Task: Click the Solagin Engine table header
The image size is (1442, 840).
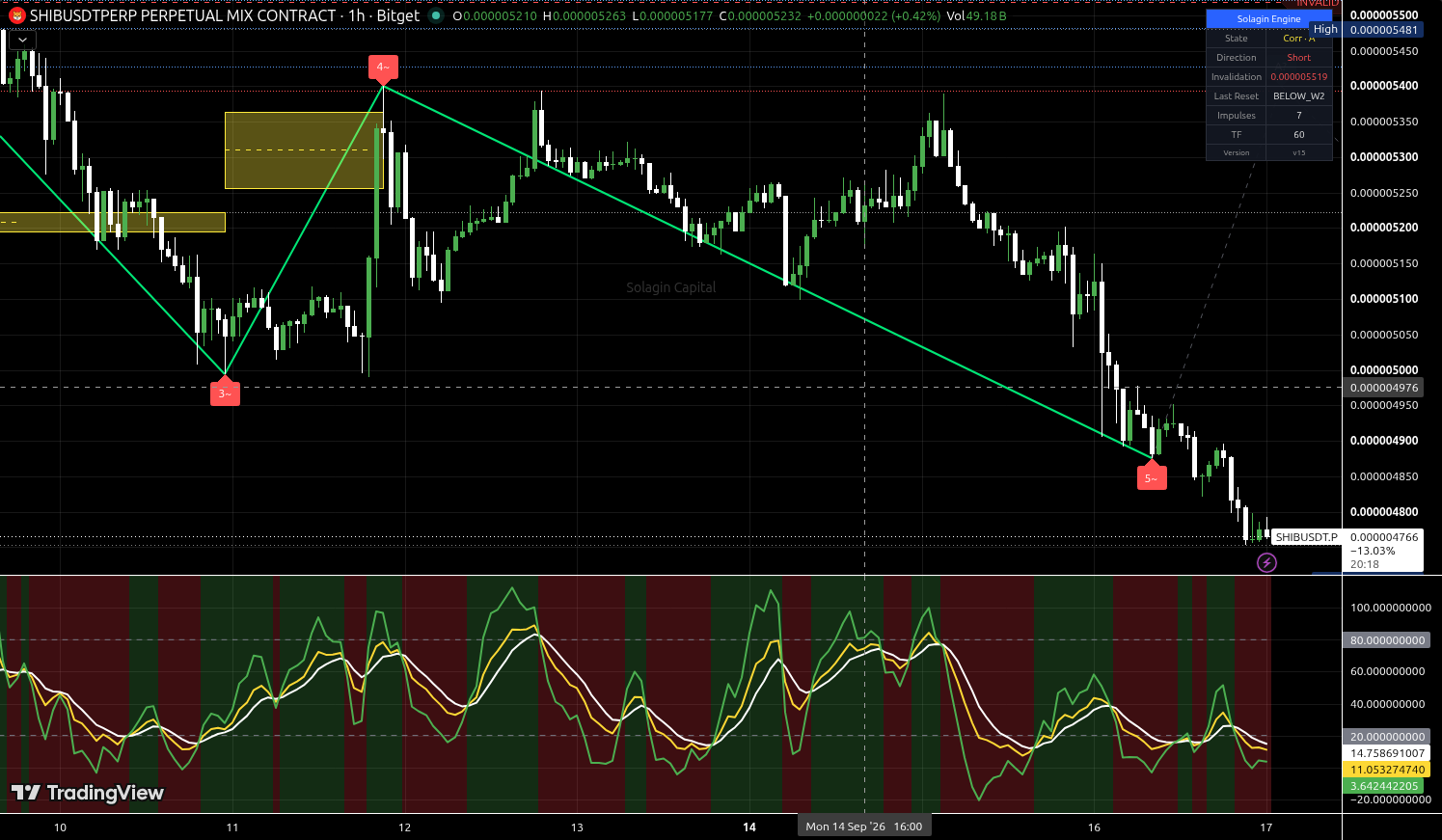Action: pyautogui.click(x=1268, y=19)
